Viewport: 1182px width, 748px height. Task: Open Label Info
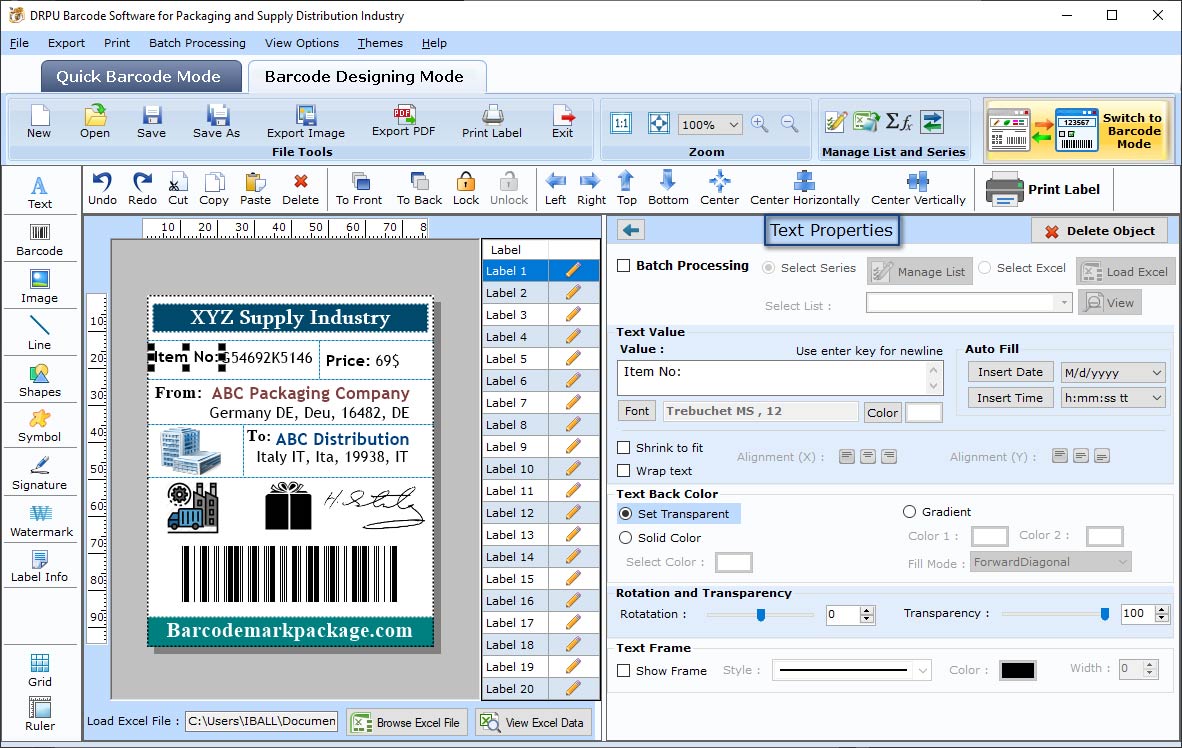(x=39, y=566)
